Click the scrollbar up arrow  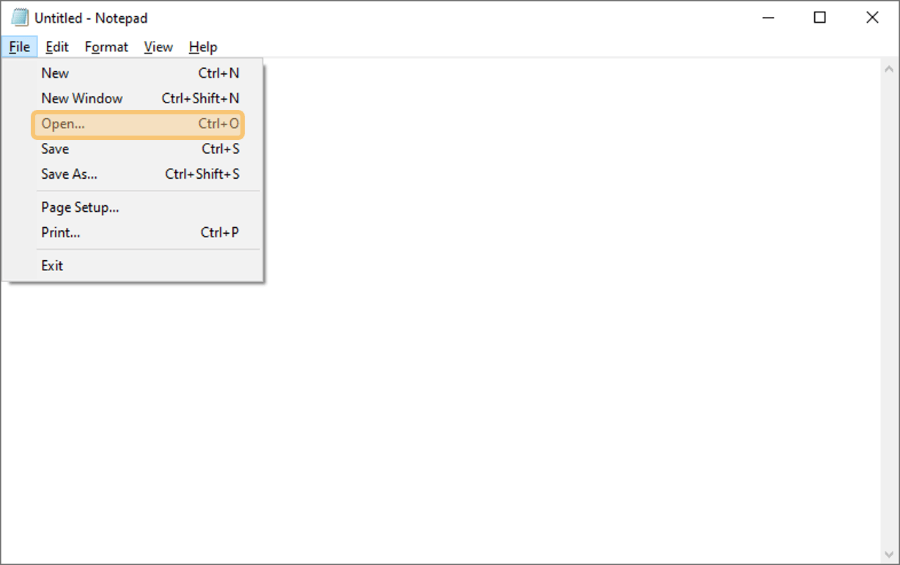889,69
